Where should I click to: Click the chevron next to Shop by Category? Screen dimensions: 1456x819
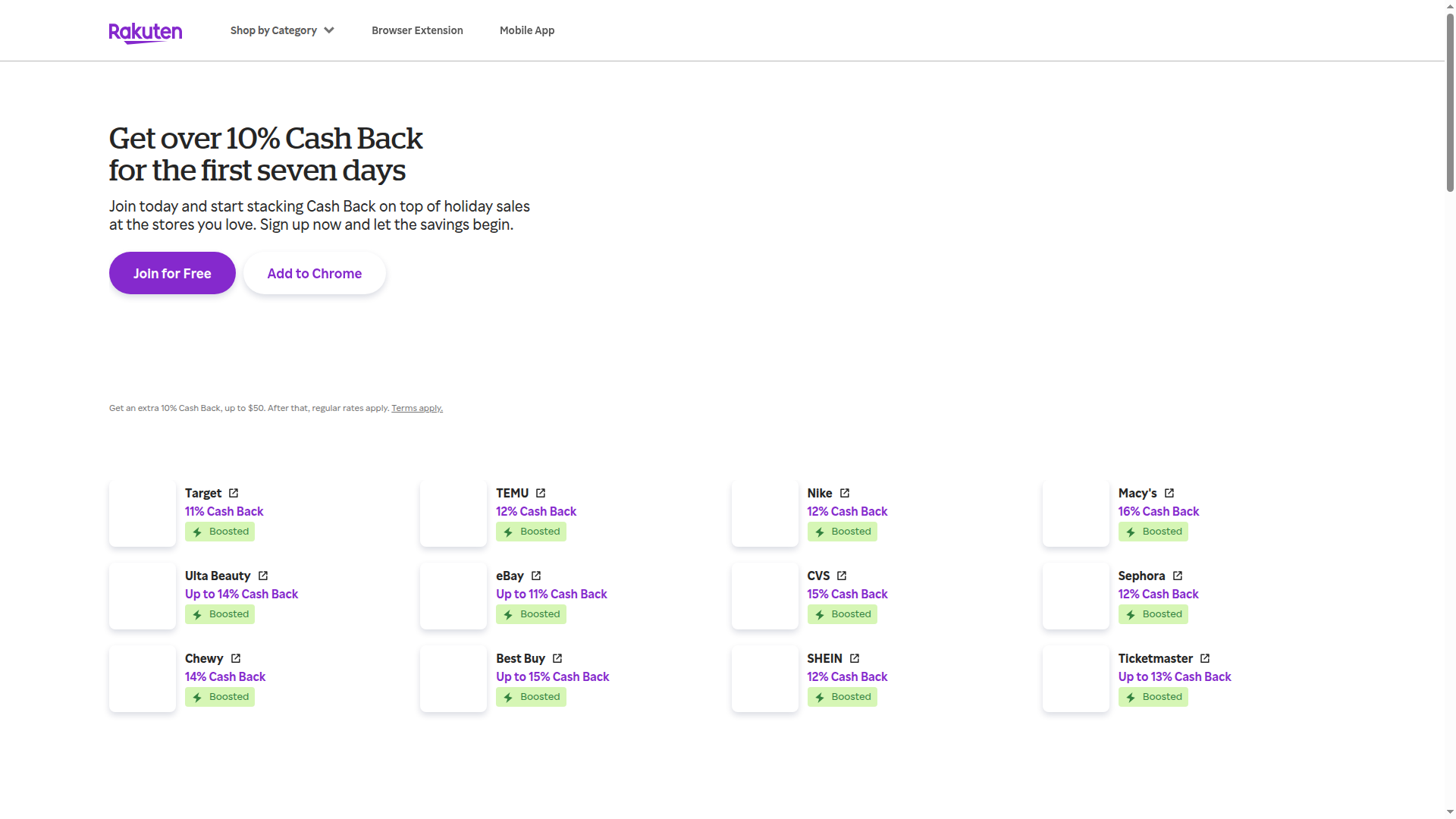329,30
